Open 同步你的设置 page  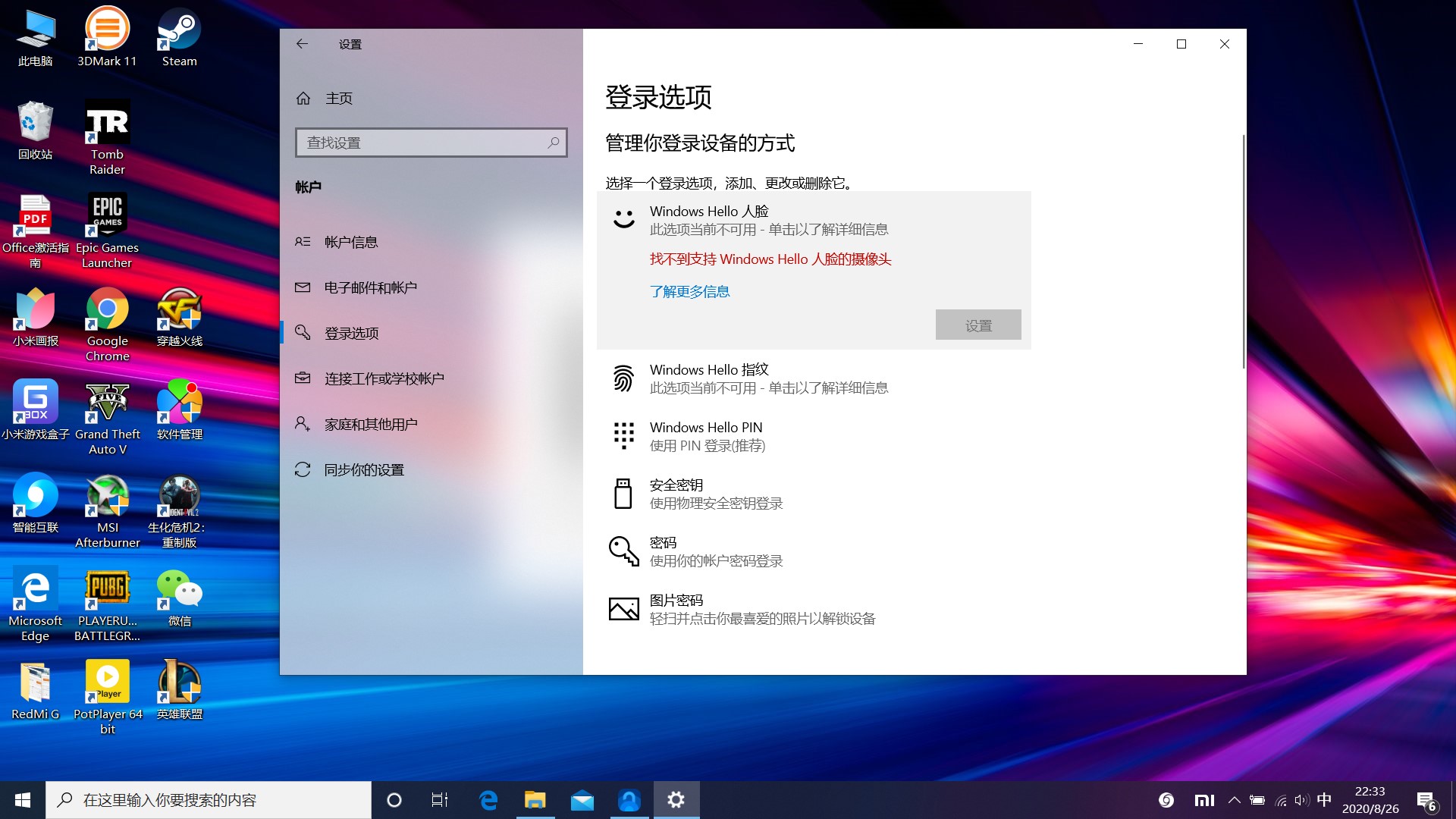[365, 469]
